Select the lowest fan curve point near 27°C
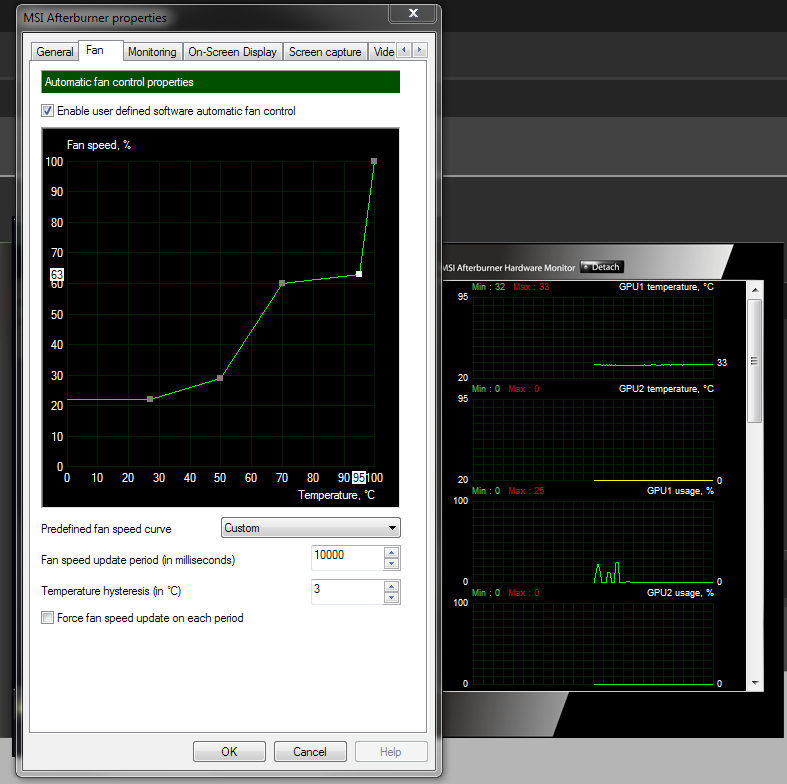 pos(150,399)
